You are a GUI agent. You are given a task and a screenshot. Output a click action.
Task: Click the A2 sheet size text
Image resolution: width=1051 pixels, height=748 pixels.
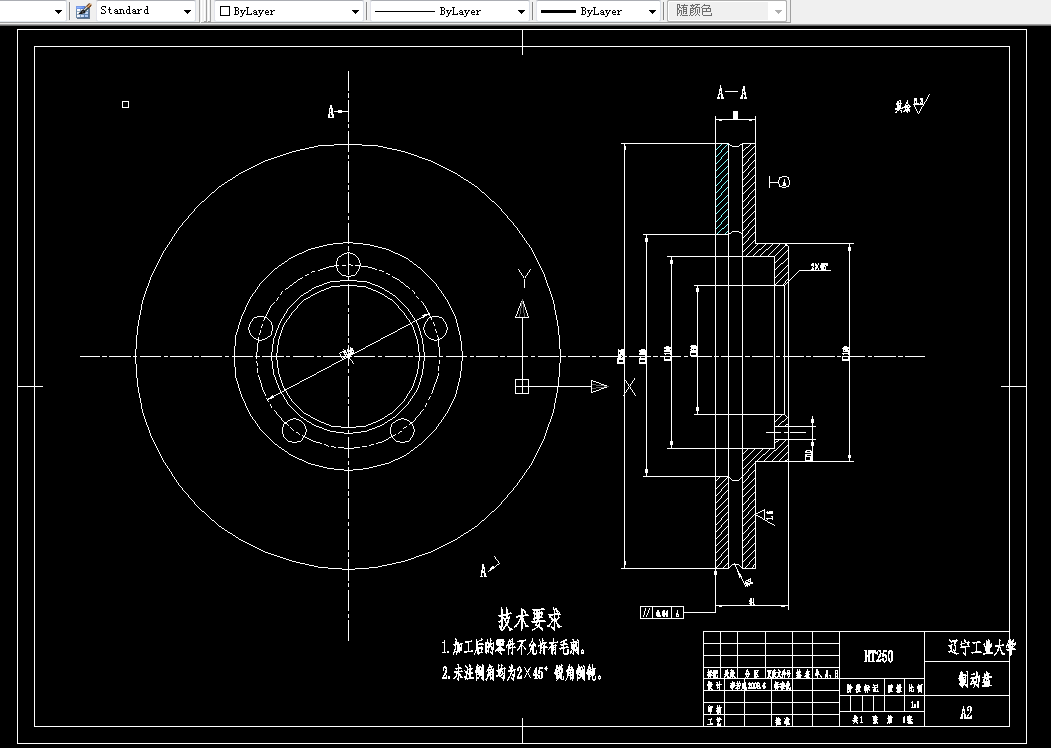[966, 712]
